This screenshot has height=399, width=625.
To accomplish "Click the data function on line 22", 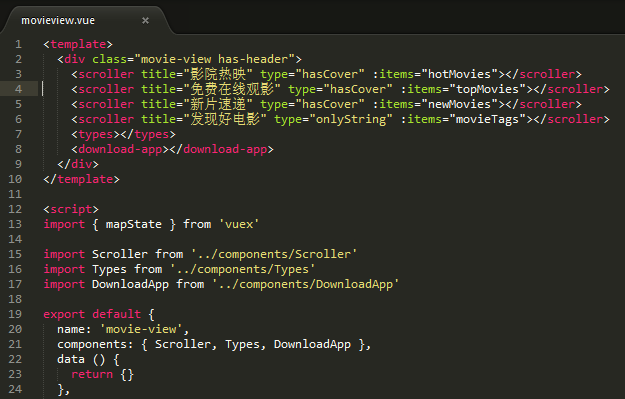I will point(71,359).
